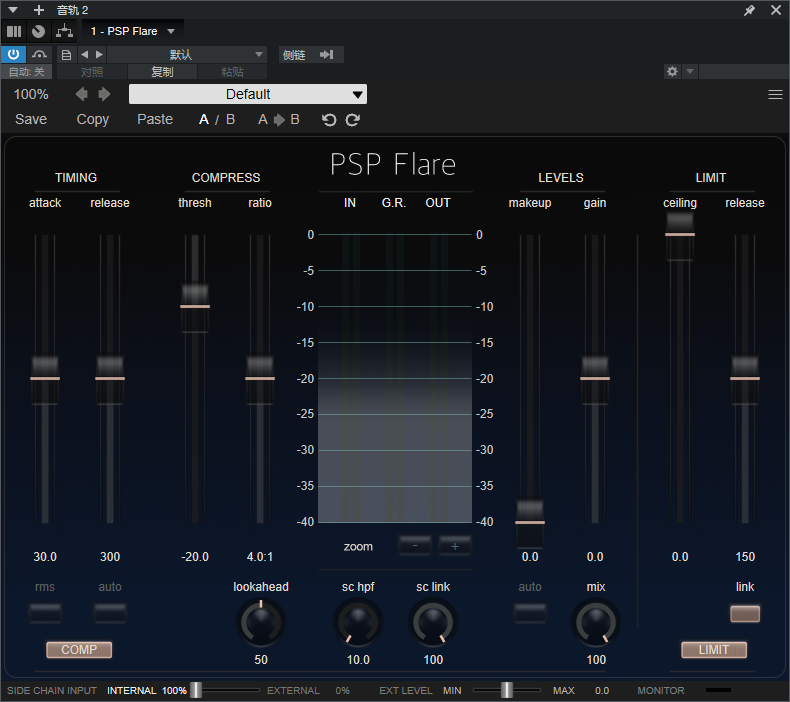The height and width of the screenshot is (702, 790).
Task: Click the sc link knob
Action: tap(433, 623)
